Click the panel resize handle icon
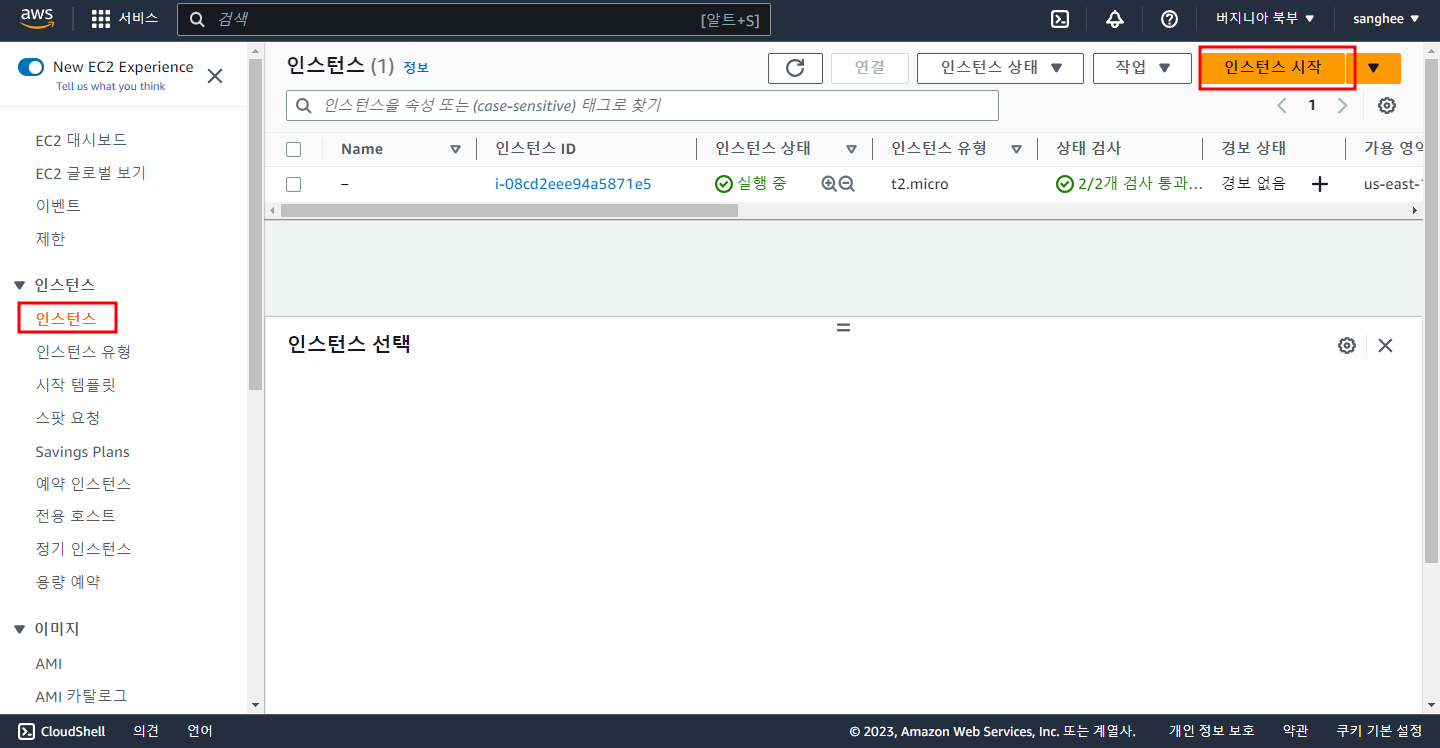Image resolution: width=1440 pixels, height=748 pixels. tap(843, 327)
